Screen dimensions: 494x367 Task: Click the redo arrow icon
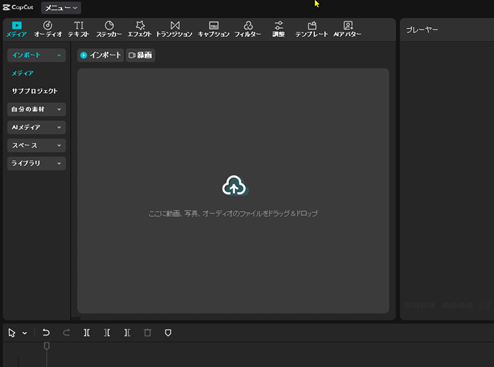[66, 333]
